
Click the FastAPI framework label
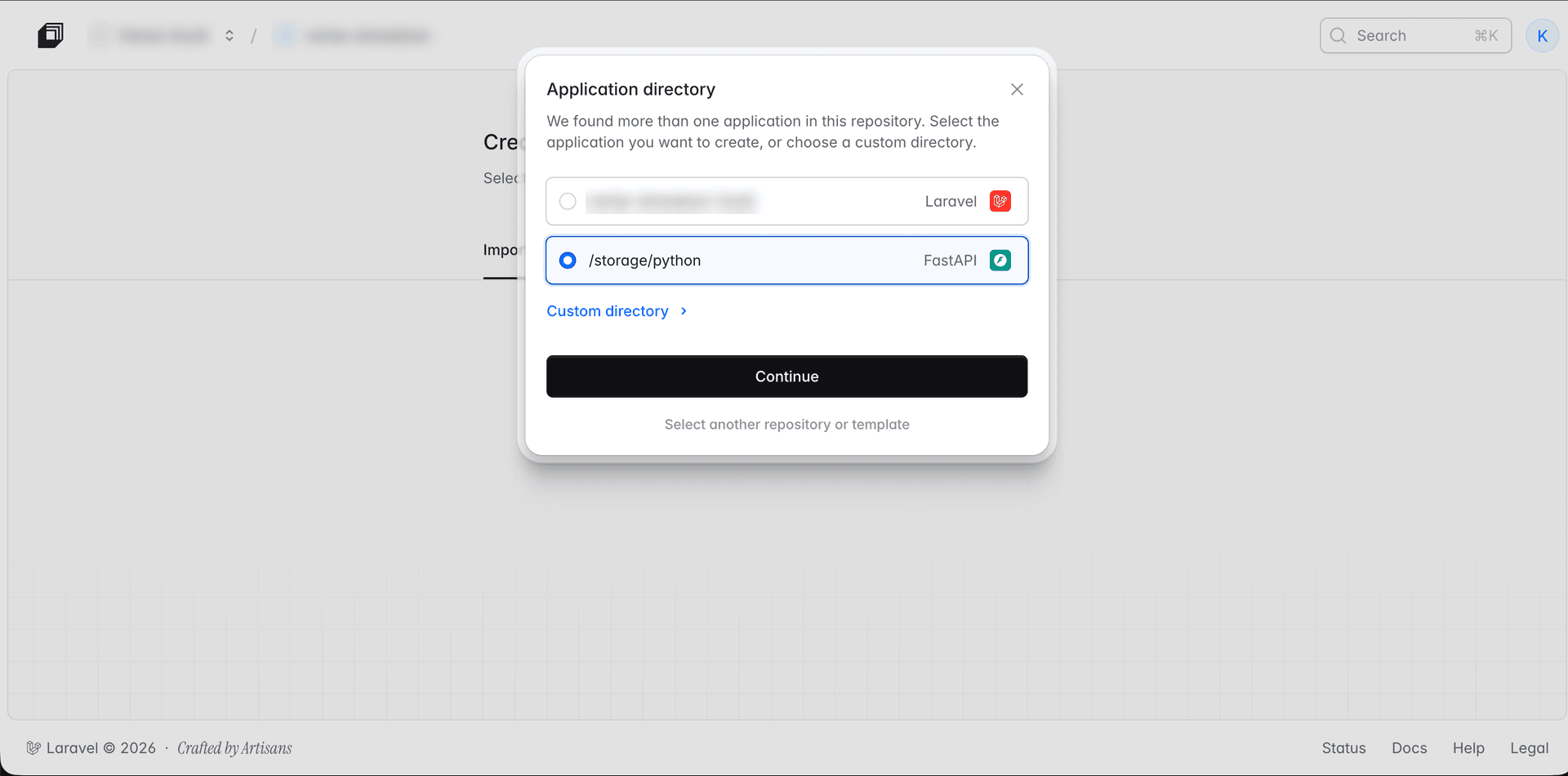[950, 261]
